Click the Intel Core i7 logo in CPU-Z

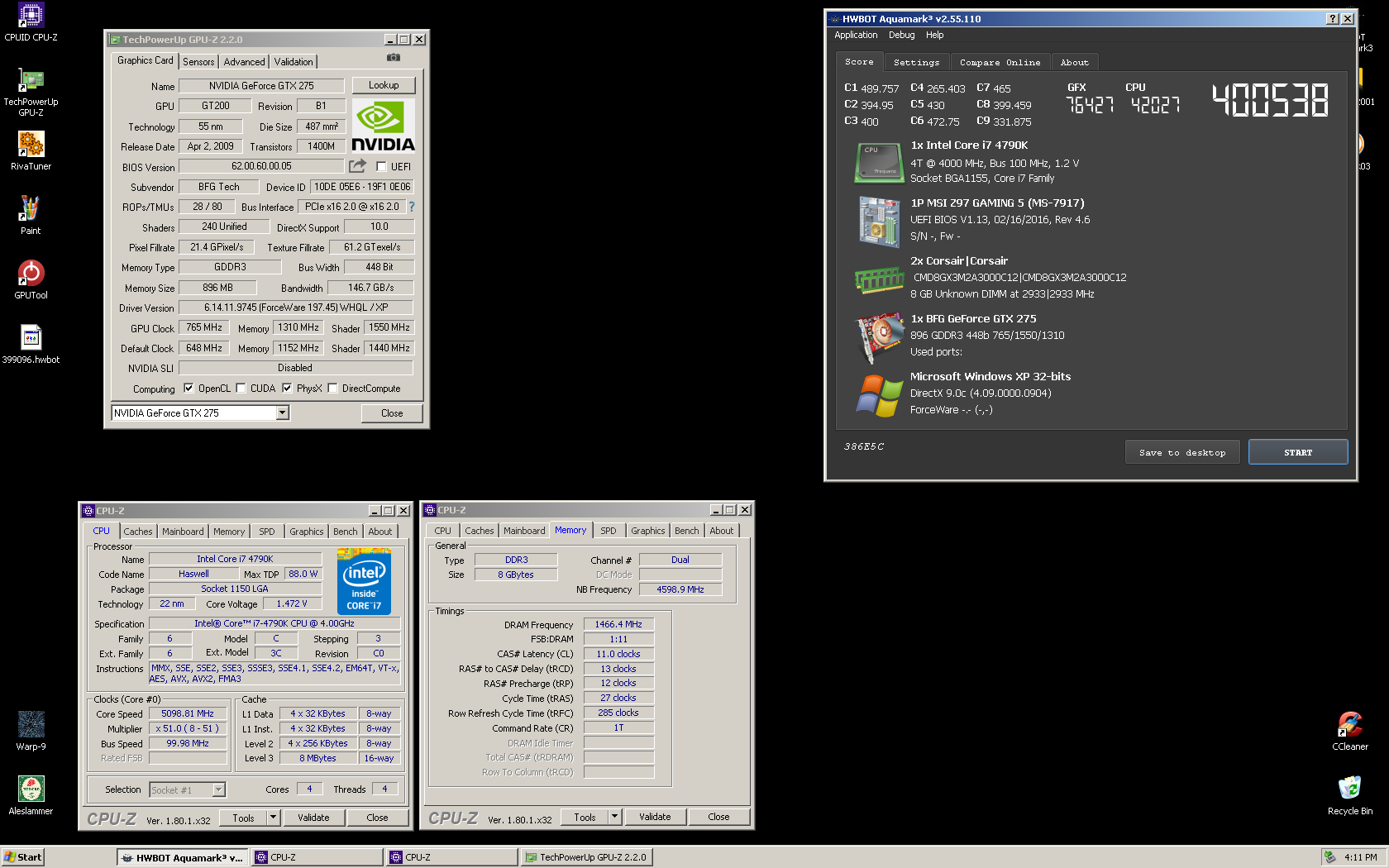click(x=364, y=582)
